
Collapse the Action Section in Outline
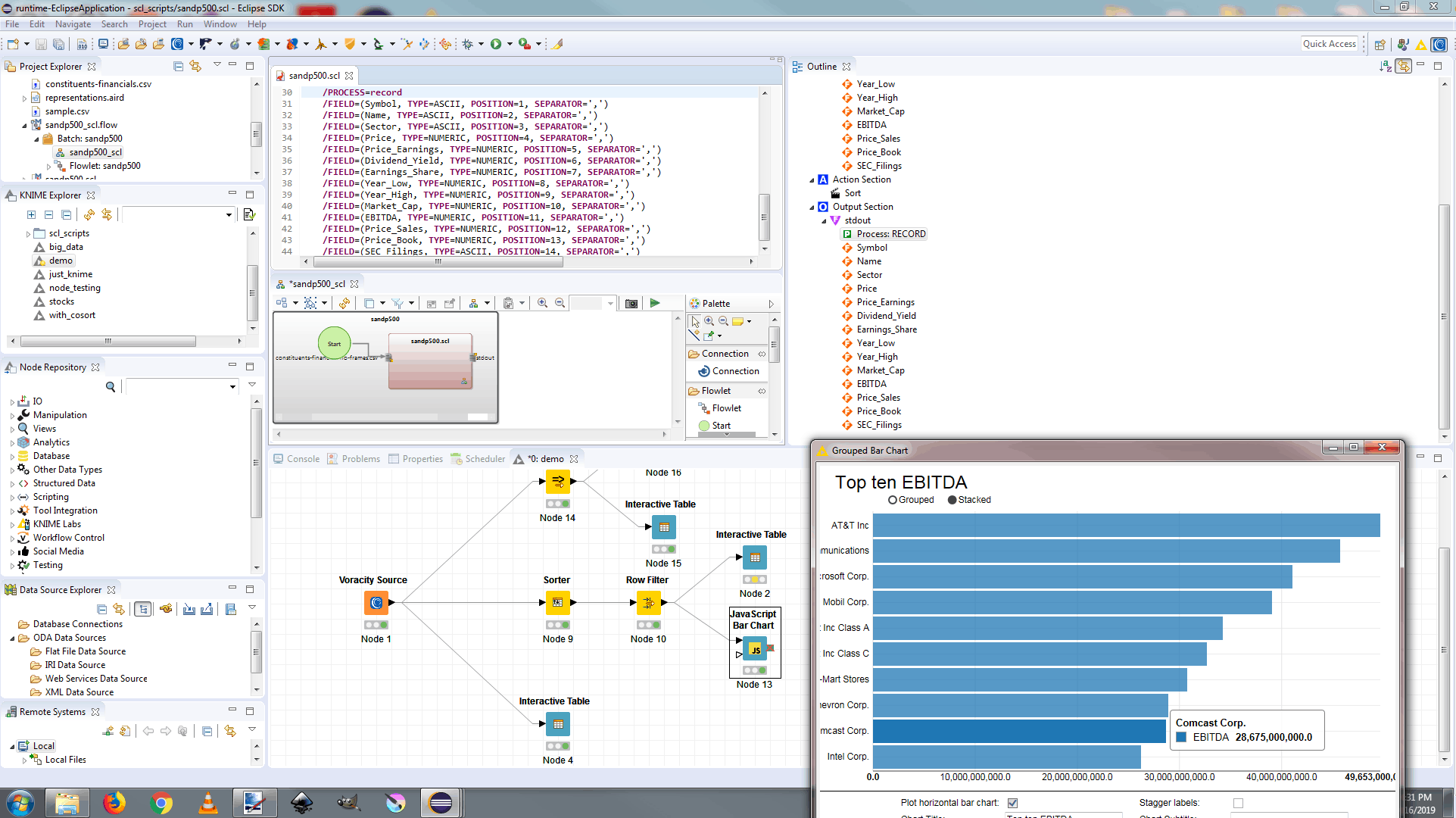coord(812,180)
